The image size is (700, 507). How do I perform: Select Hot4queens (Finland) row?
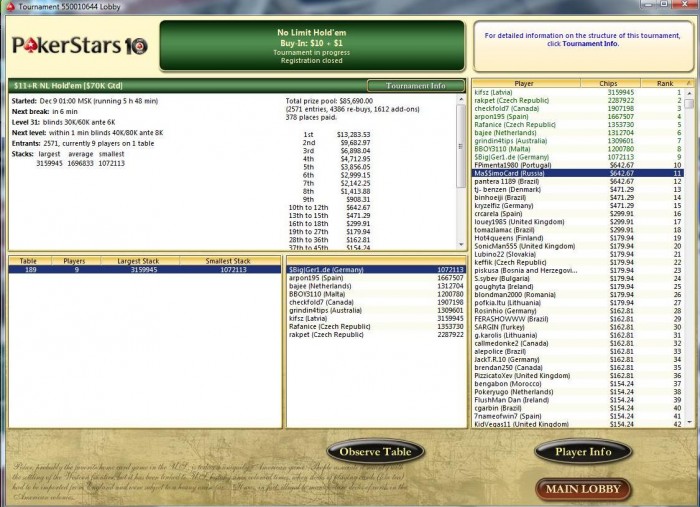(x=578, y=238)
